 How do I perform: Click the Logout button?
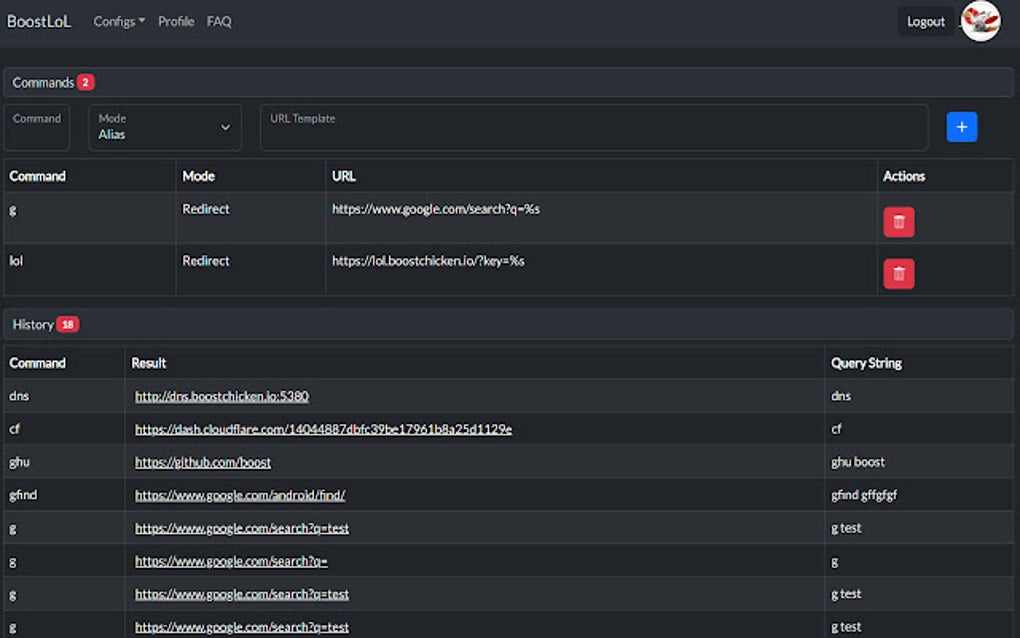coord(925,21)
